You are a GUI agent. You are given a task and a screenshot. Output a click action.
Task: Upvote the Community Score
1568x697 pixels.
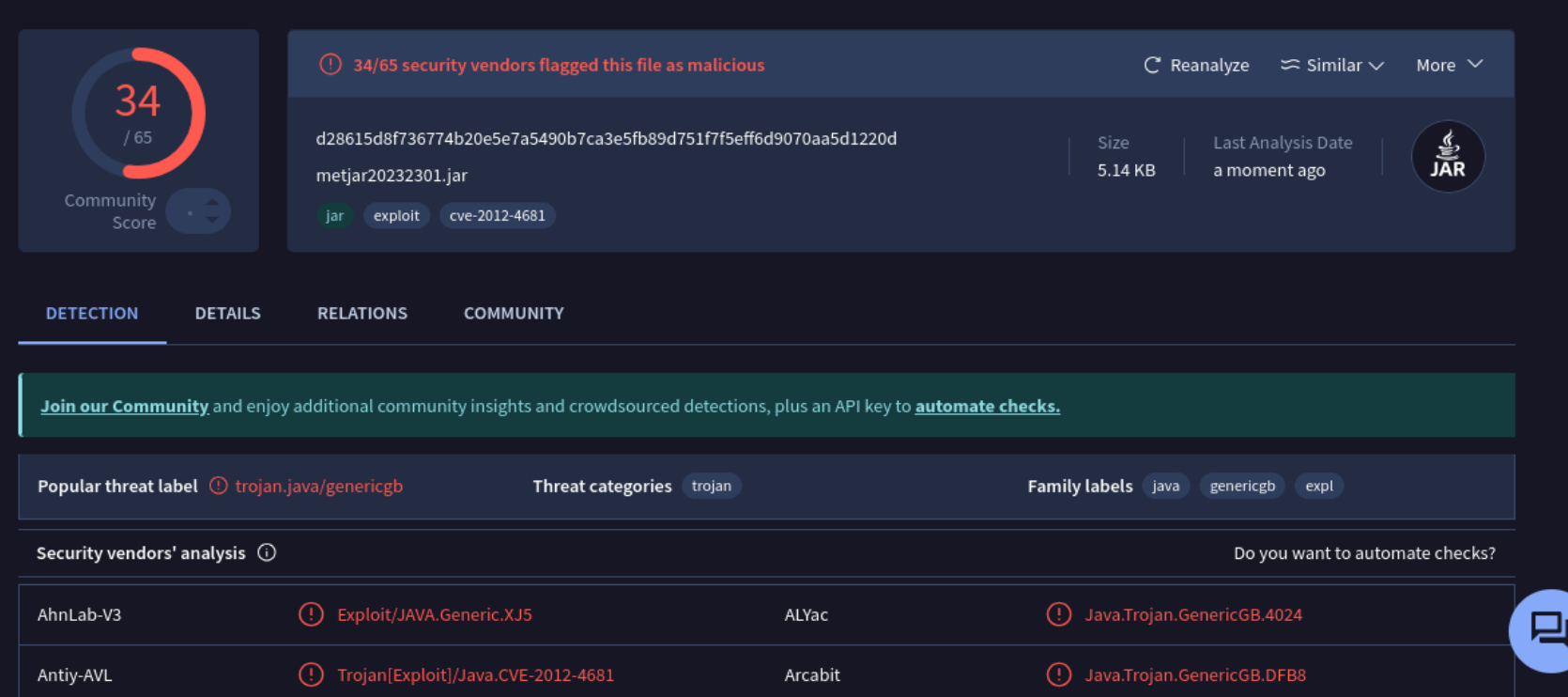pos(213,202)
